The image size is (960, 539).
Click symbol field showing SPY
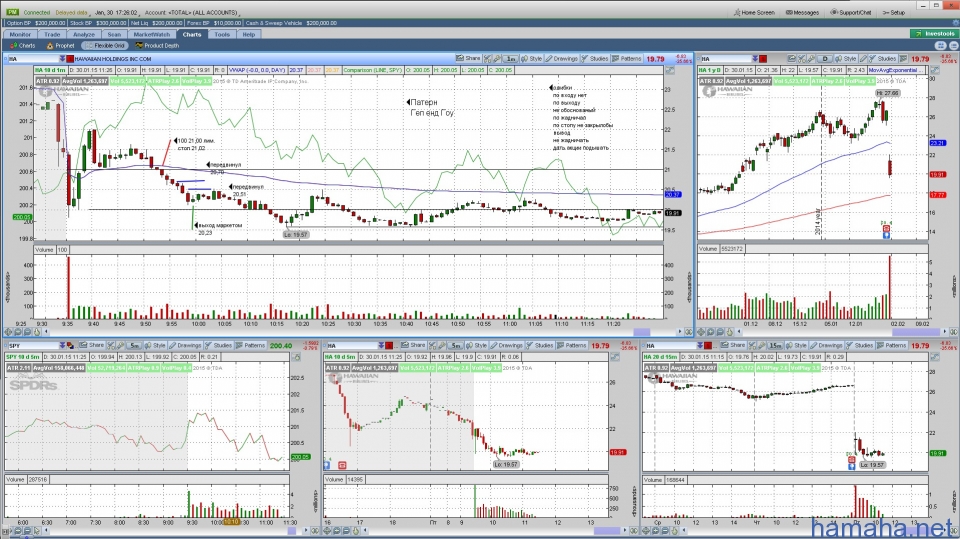point(33,346)
